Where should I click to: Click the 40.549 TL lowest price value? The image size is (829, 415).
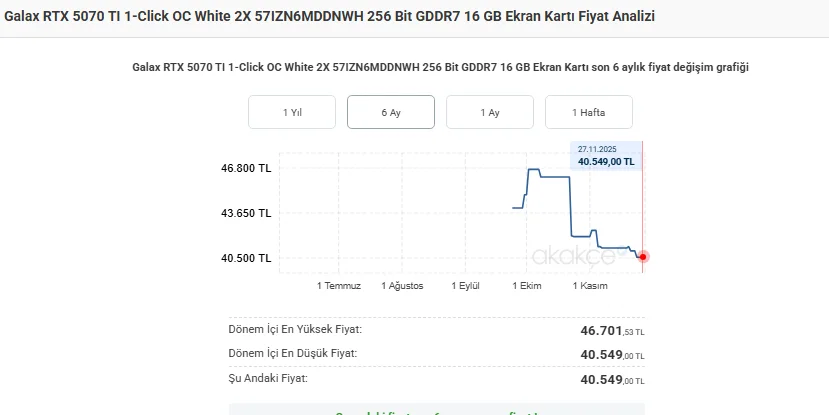pos(612,355)
